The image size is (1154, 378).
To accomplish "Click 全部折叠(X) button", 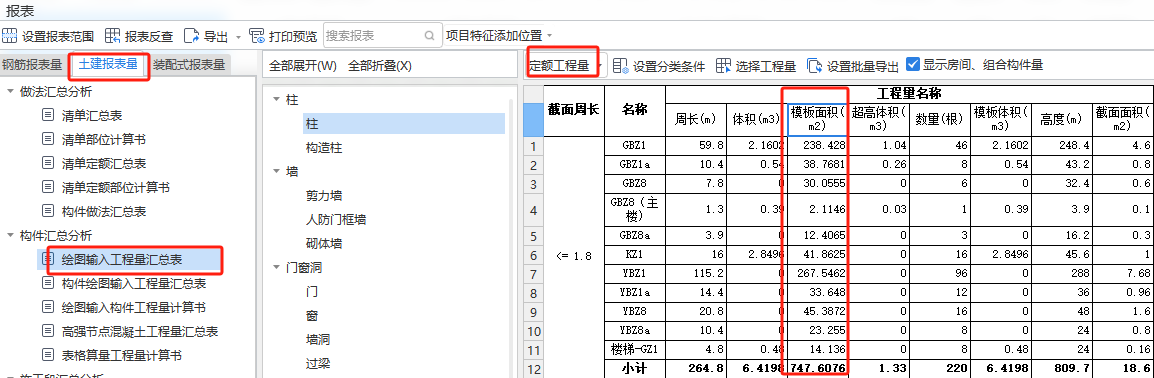I will pos(380,65).
